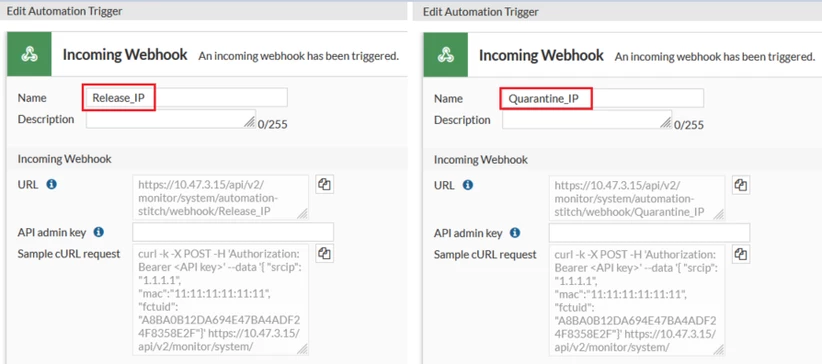Image resolution: width=822 pixels, height=364 pixels.
Task: Show URL info tooltip in Quarantine_IP panel
Action: (x=468, y=185)
